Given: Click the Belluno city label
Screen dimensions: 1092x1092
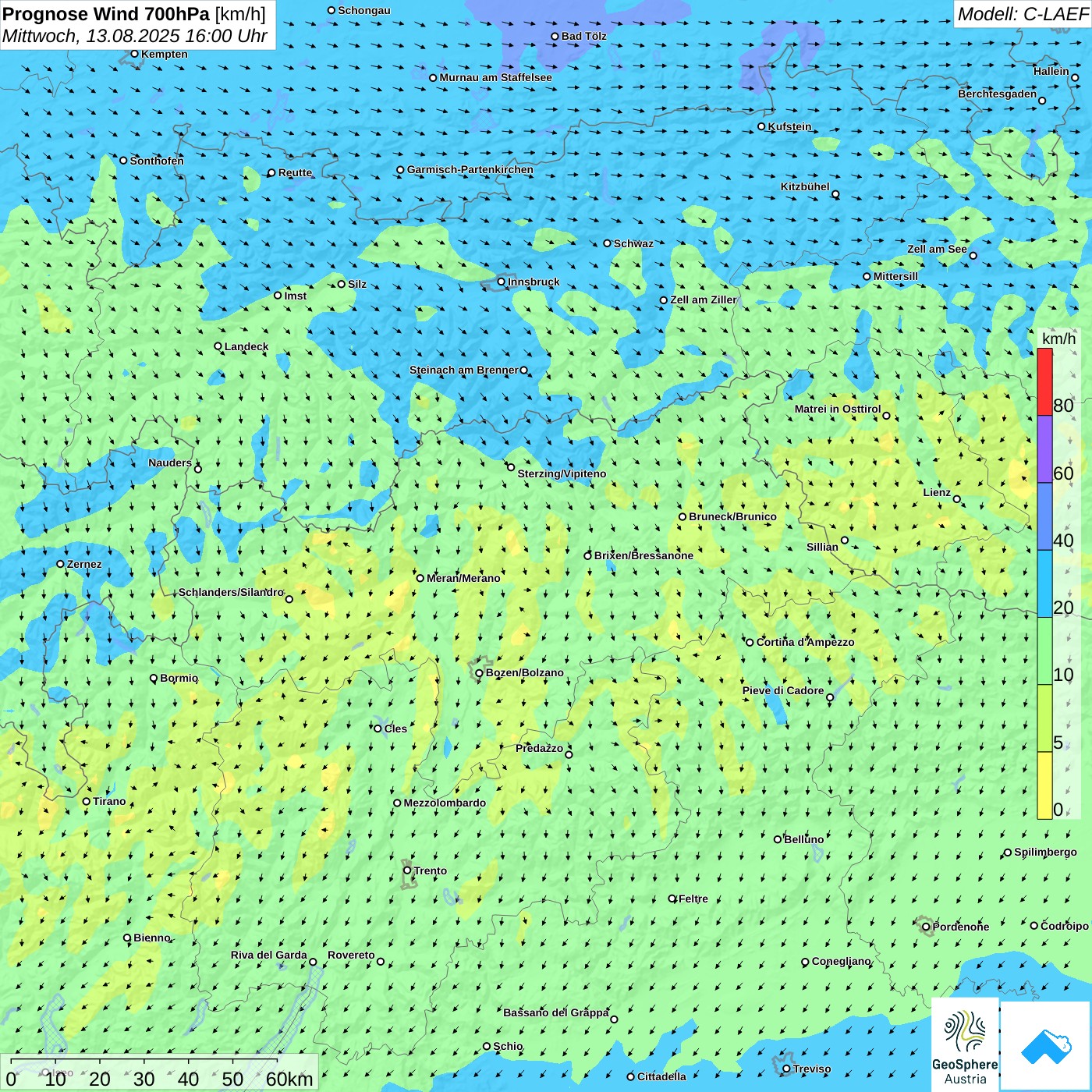Looking at the screenshot, I should pos(803,839).
